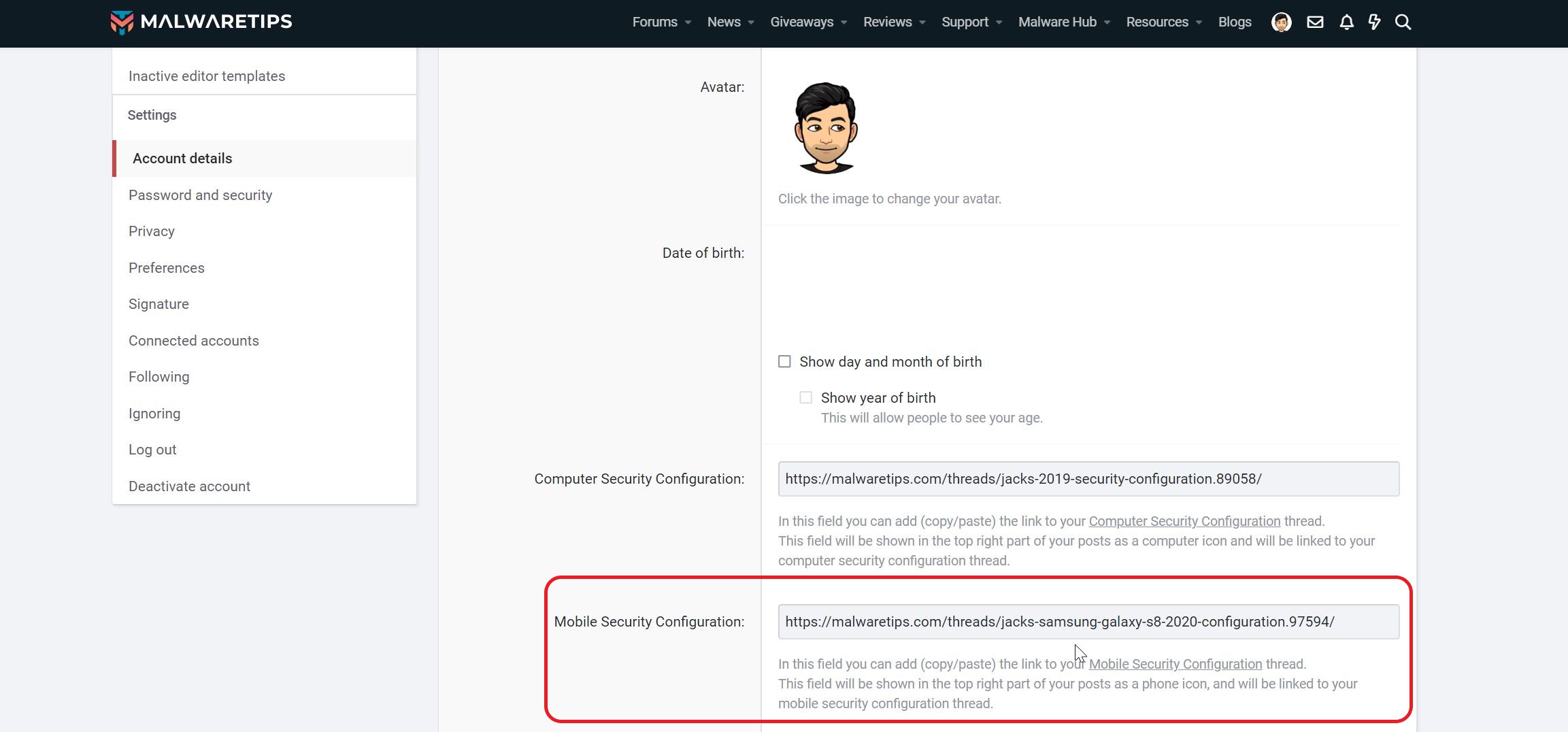Open Ignoring list
1568x732 pixels.
tap(154, 414)
